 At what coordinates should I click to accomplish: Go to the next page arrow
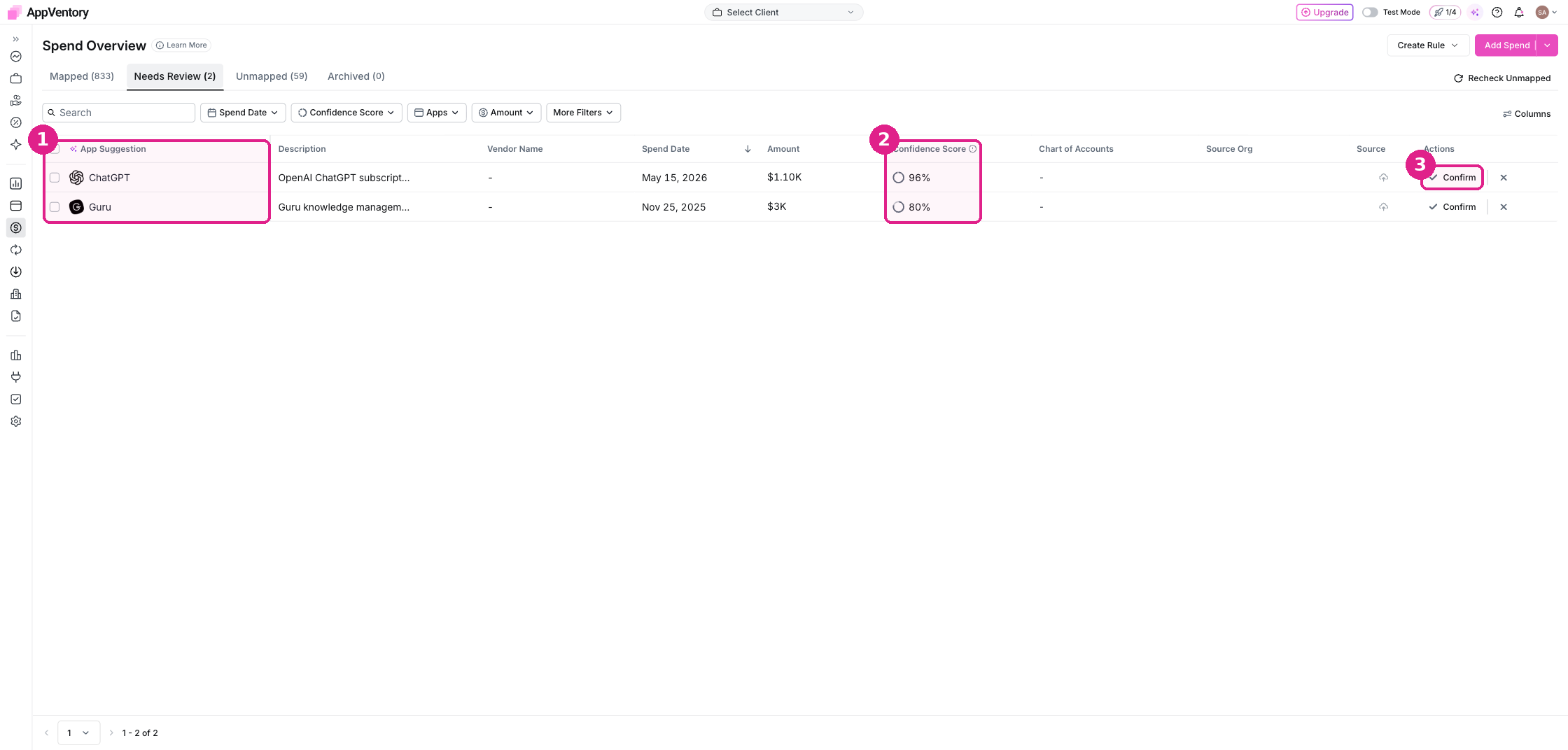tap(111, 733)
